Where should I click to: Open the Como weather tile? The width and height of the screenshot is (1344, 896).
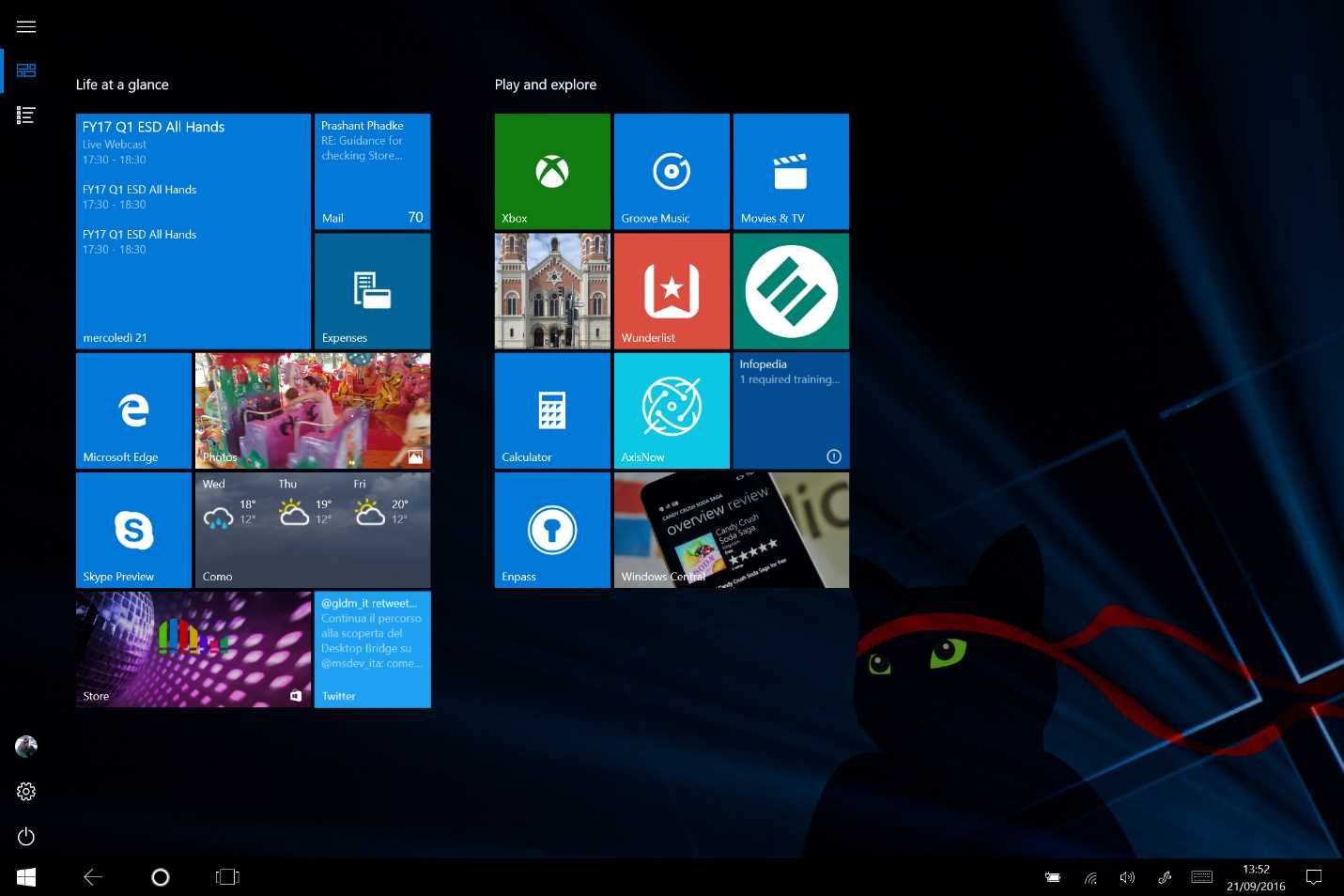pos(312,530)
